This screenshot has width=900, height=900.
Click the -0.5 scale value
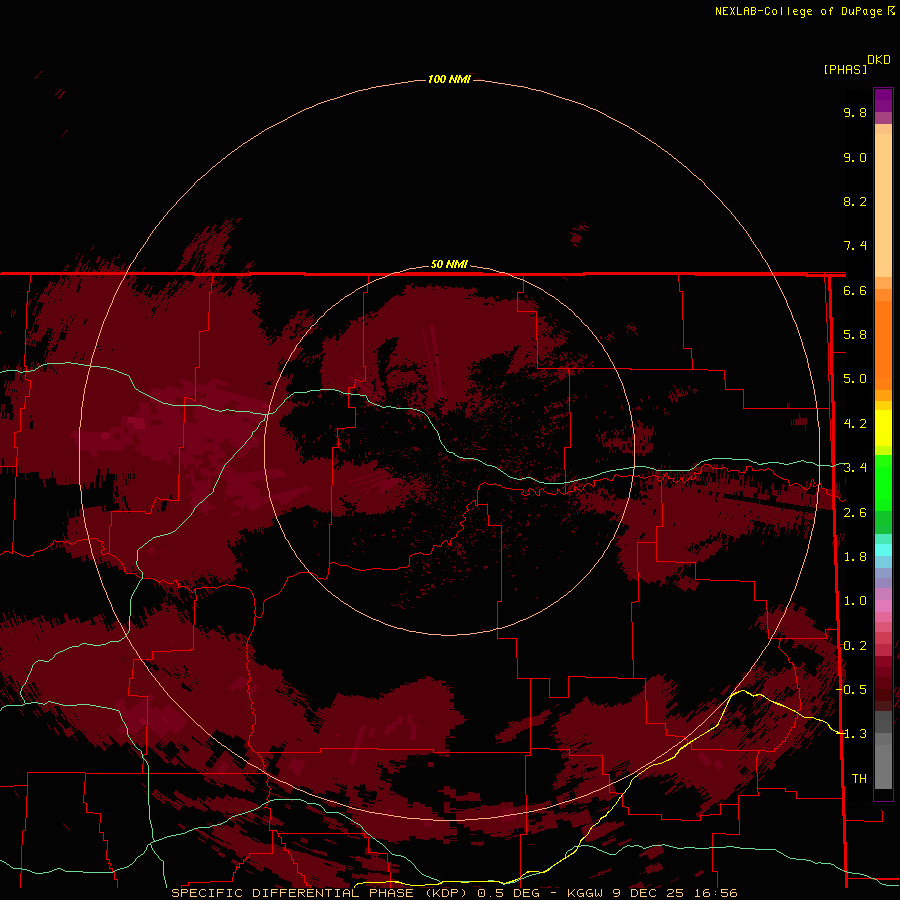pos(852,690)
